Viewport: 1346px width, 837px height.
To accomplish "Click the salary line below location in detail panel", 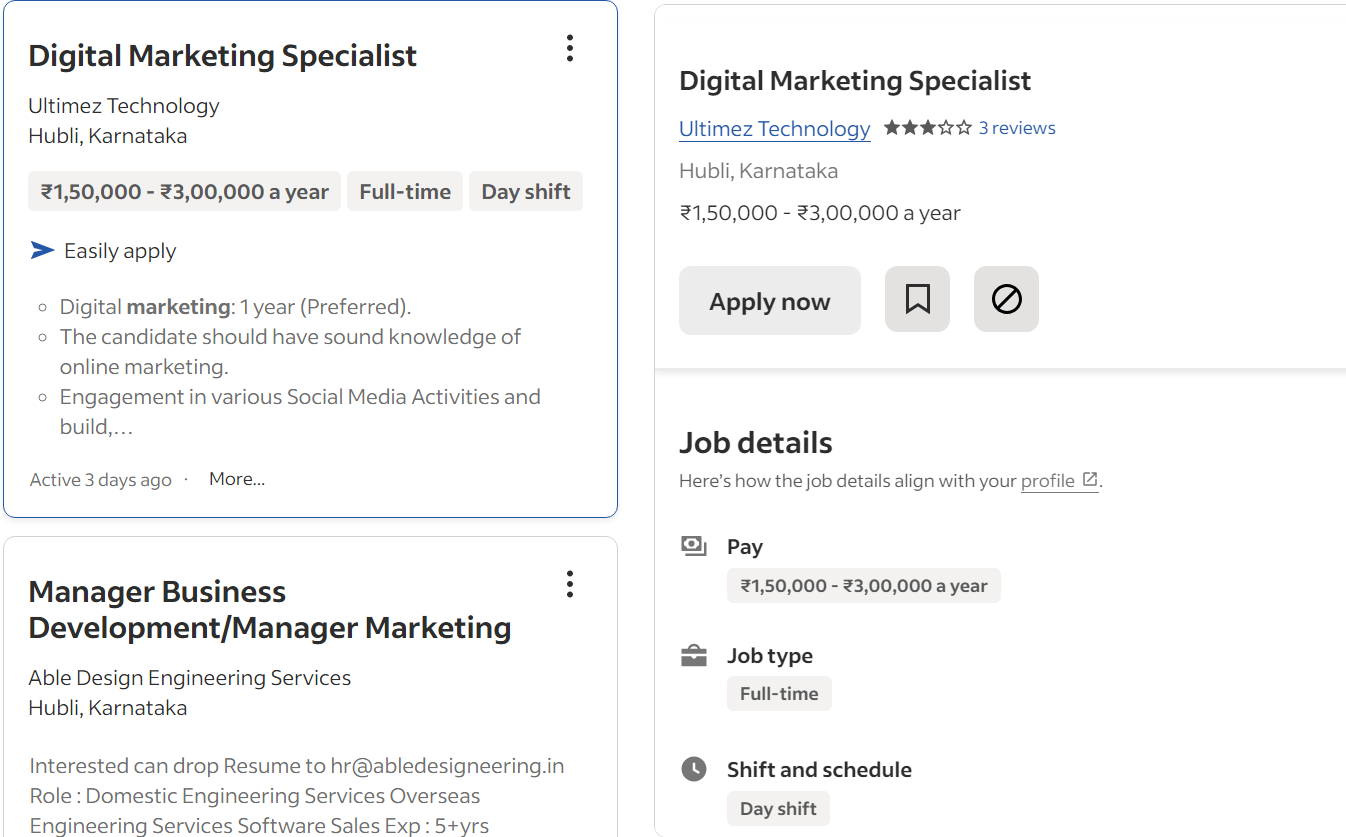I will pyautogui.click(x=820, y=213).
